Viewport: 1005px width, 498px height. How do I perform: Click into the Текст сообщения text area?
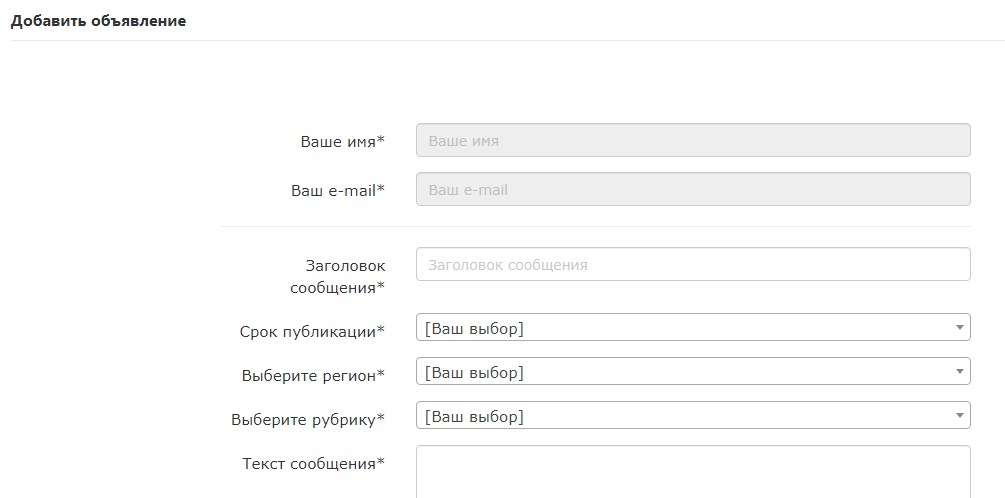[x=693, y=472]
